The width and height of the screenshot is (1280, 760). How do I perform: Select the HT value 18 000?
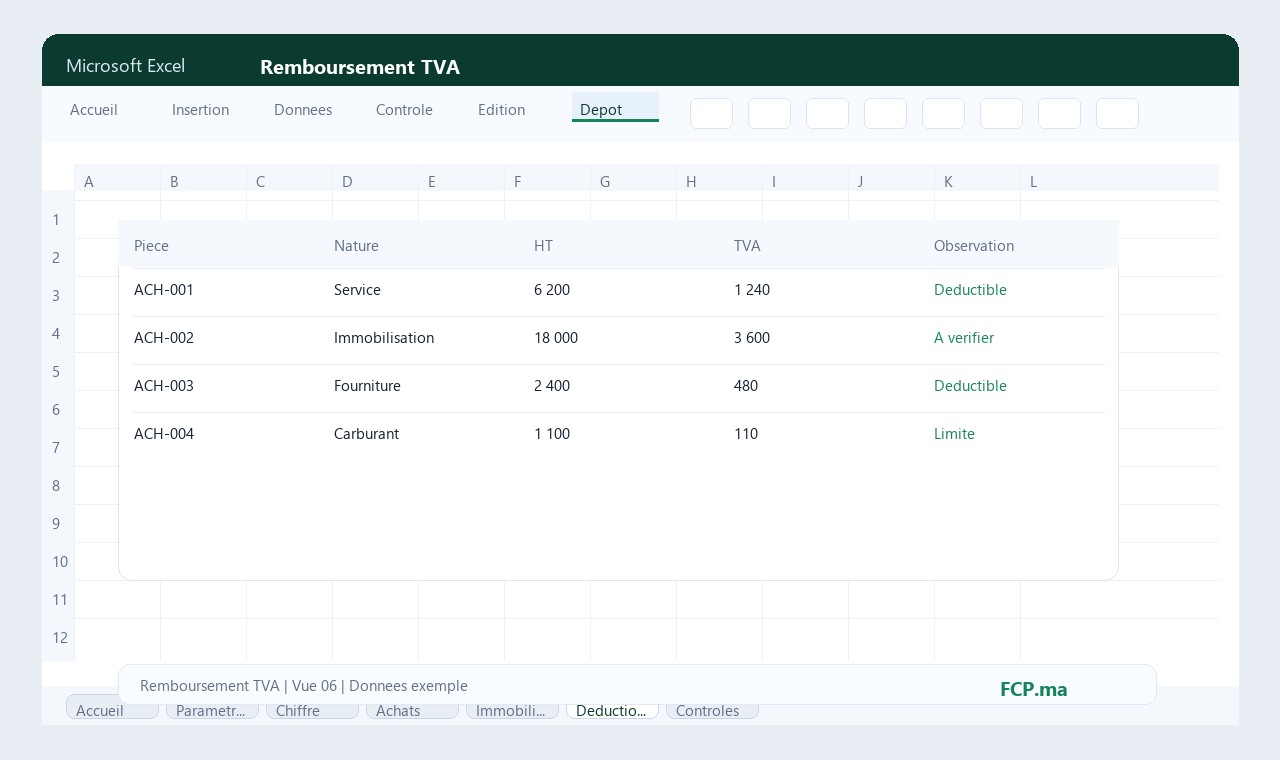pos(556,338)
